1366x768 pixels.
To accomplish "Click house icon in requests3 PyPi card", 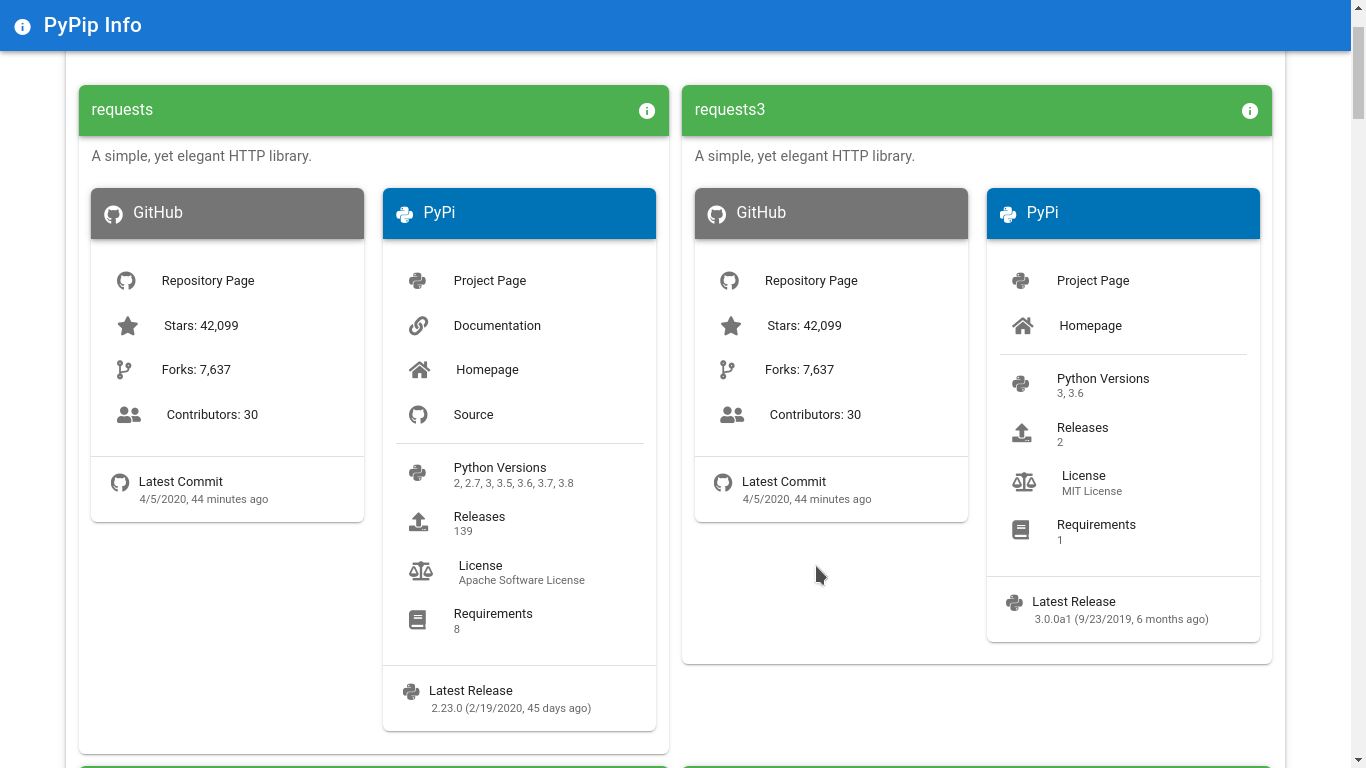I will coord(1023,326).
